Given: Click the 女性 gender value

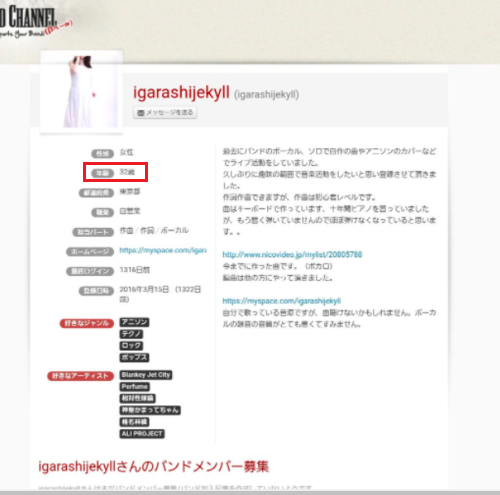Looking at the screenshot, I should (x=126, y=152).
